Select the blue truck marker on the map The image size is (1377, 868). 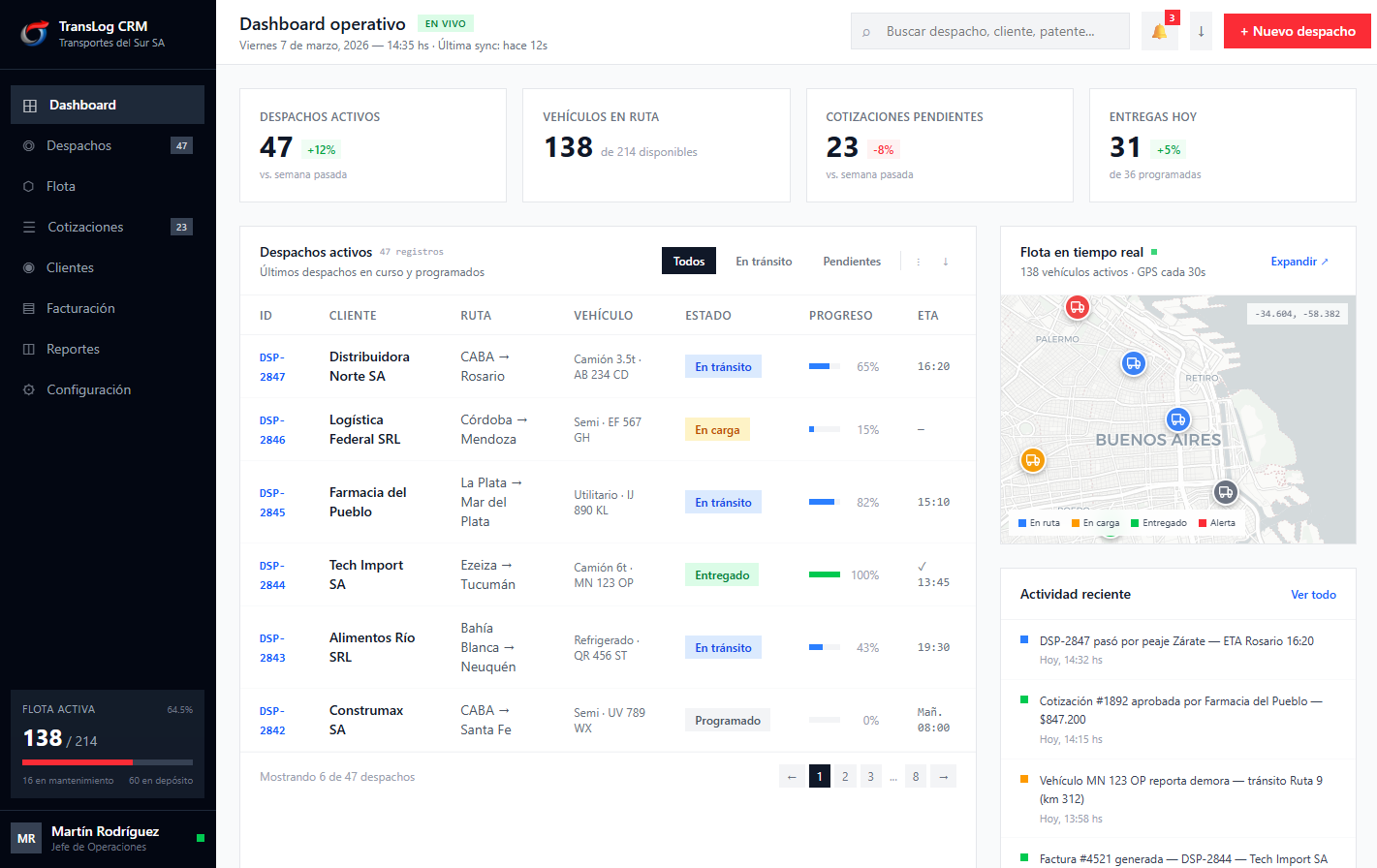[1134, 364]
